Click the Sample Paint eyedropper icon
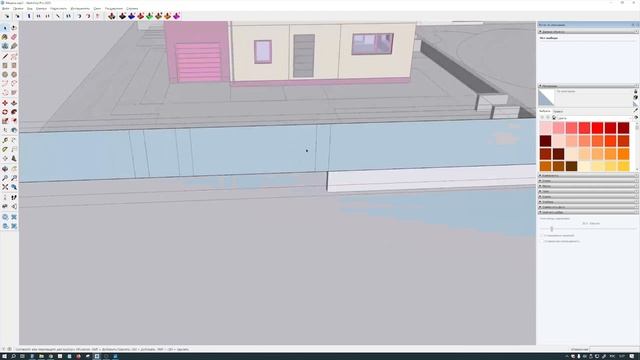640x360 pixels. 636,111
